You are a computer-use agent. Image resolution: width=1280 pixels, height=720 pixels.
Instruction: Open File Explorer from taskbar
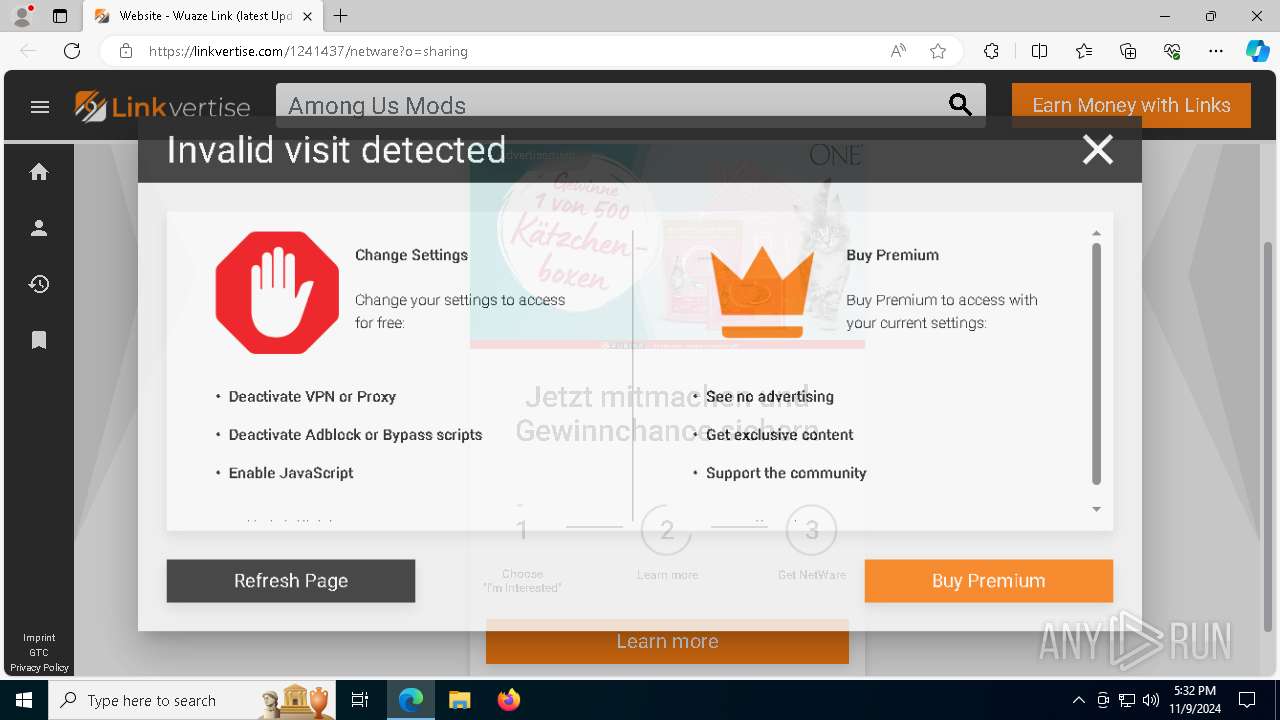click(x=459, y=700)
